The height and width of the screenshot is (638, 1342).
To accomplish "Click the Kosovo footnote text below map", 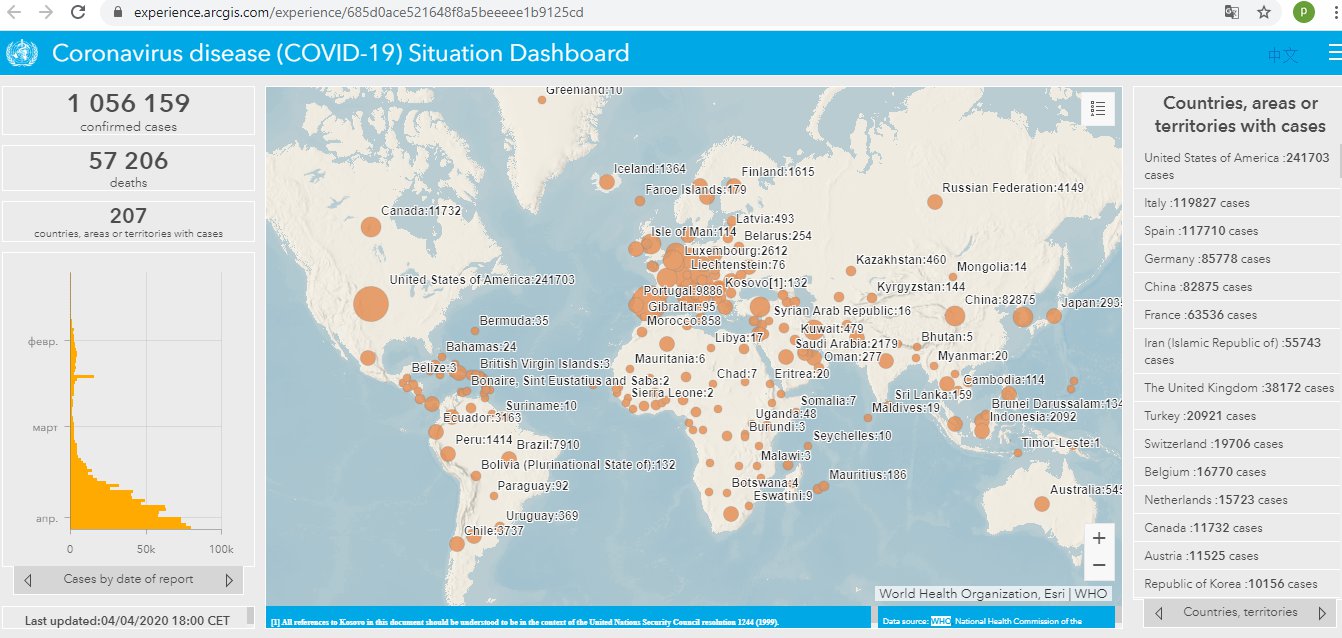I will pyautogui.click(x=524, y=622).
